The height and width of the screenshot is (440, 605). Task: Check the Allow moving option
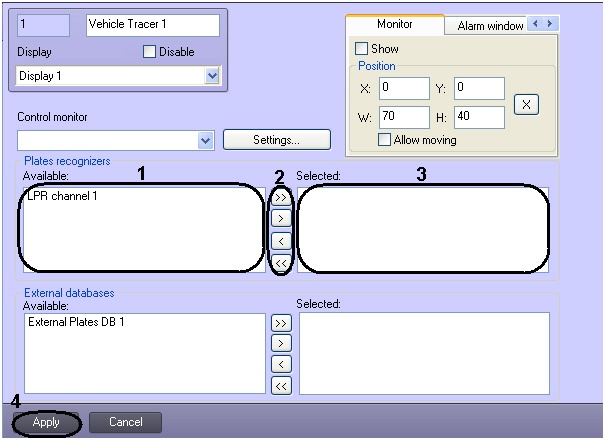(384, 140)
